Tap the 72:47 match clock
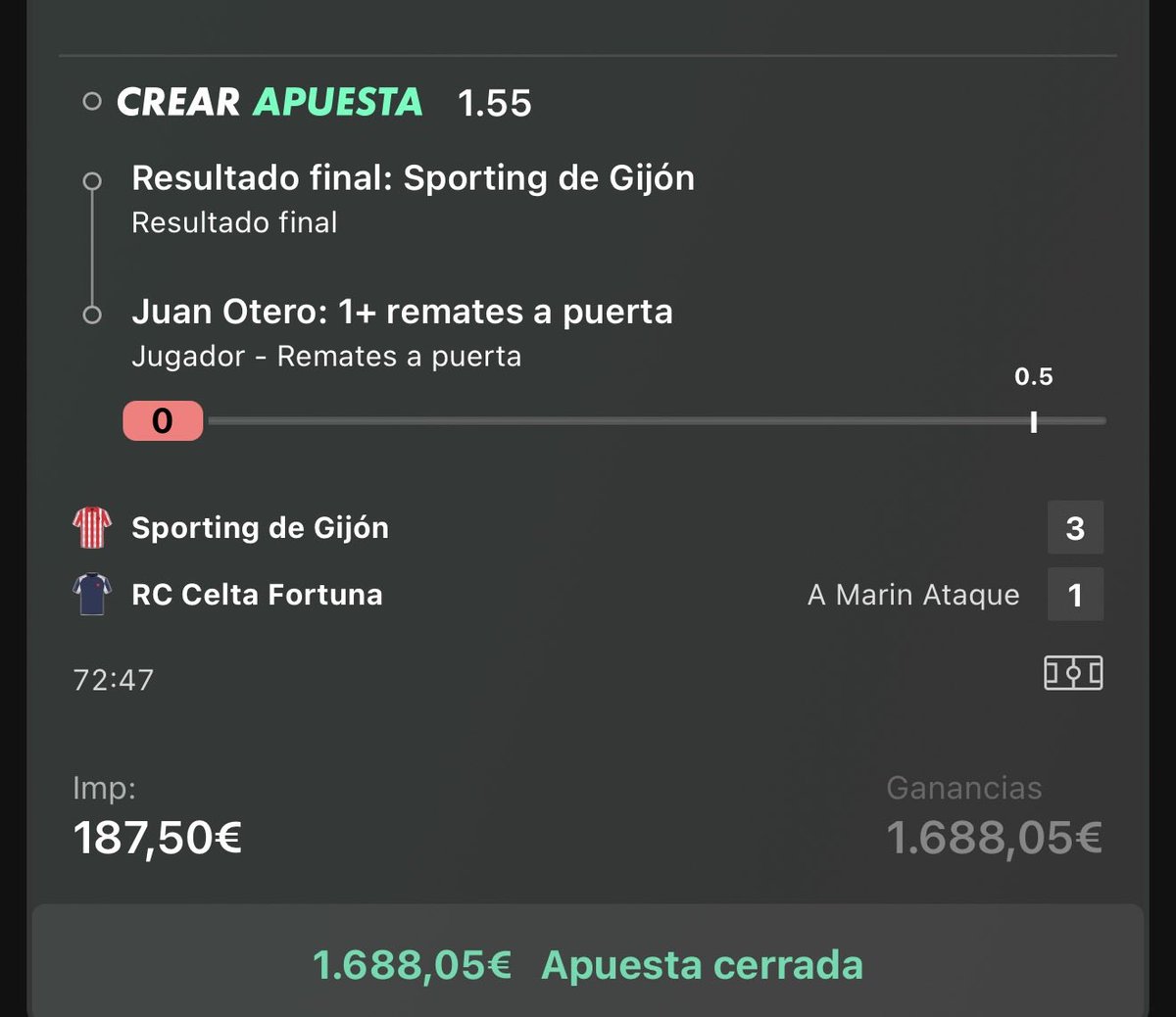The width and height of the screenshot is (1176, 1017). pos(114,680)
